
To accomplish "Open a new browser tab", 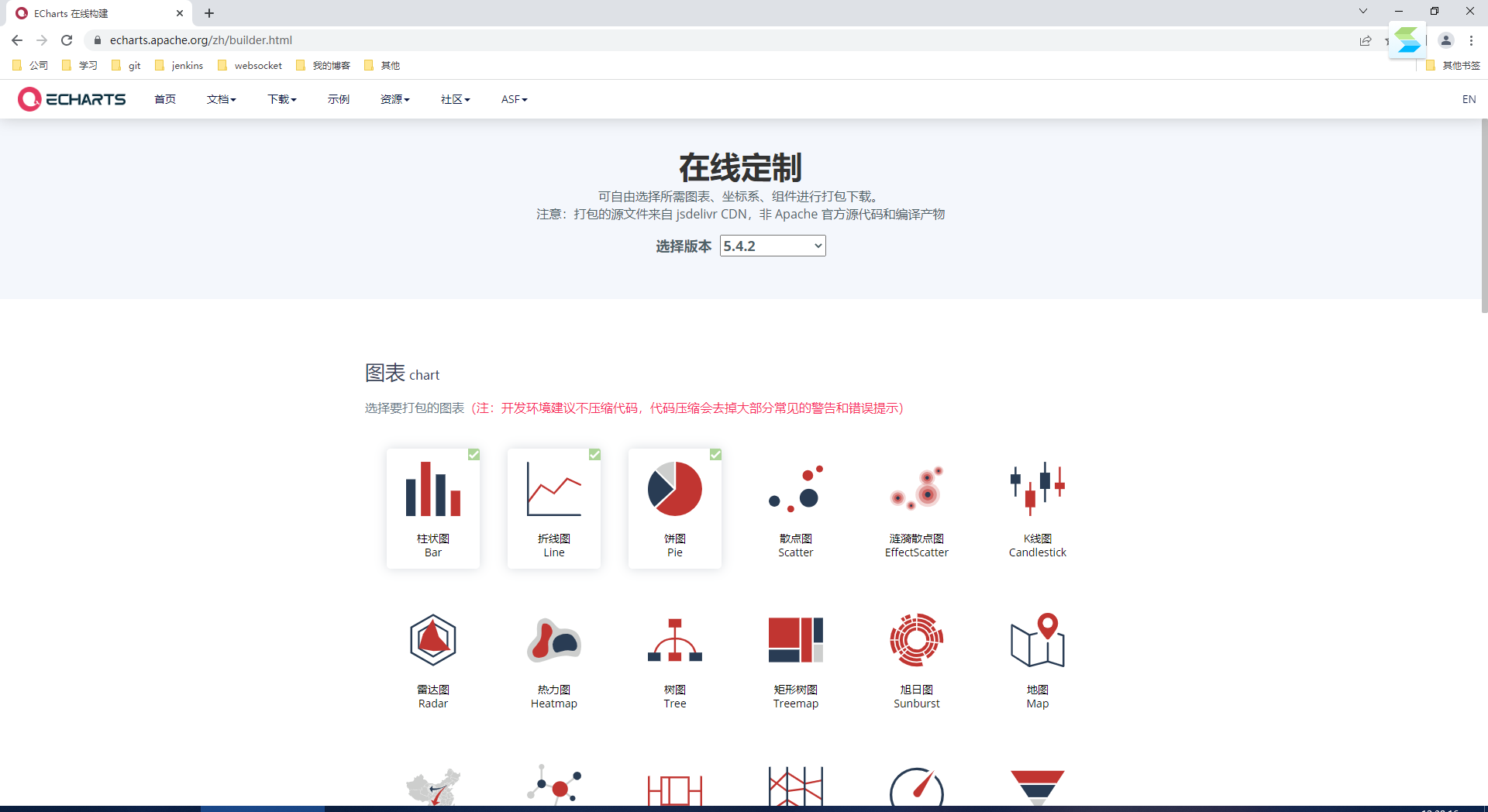I will pyautogui.click(x=209, y=13).
